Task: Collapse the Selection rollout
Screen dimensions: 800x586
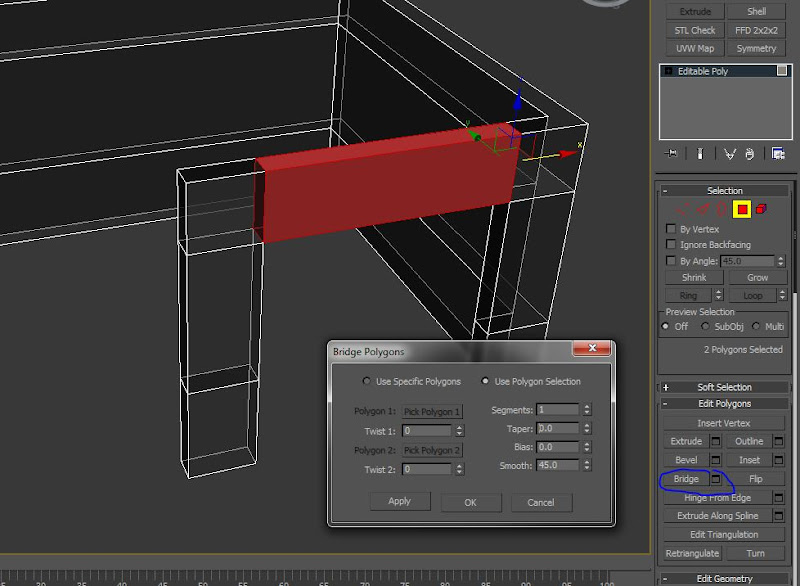Action: (665, 191)
